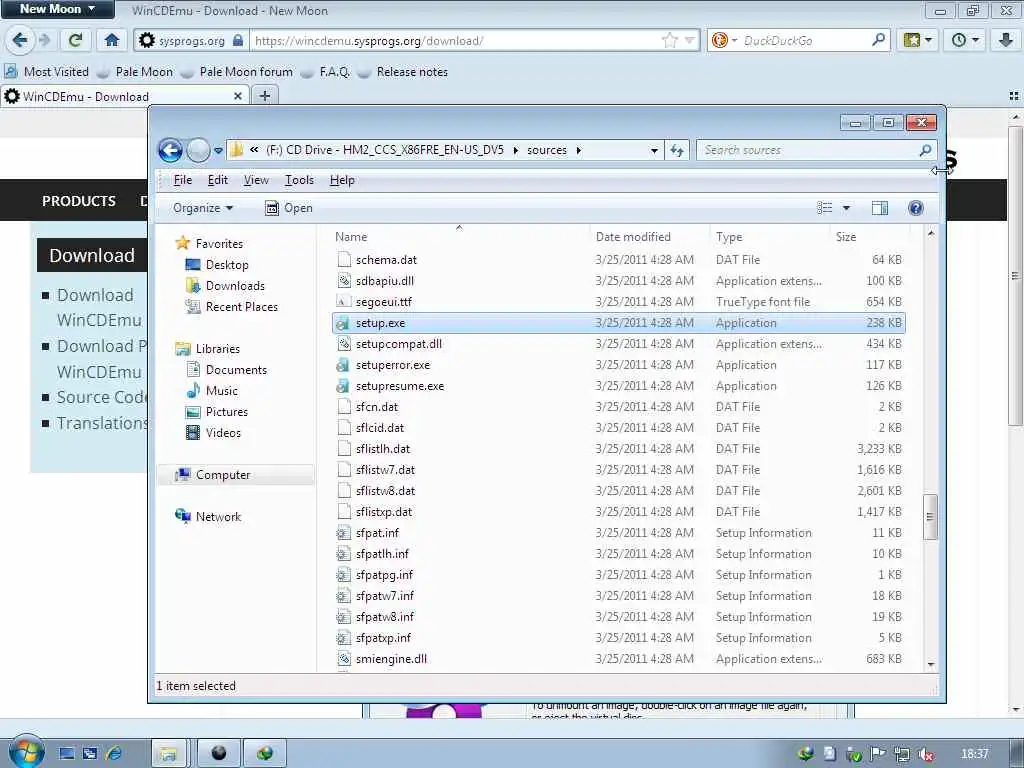Select Downloads in the navigation pane
Image resolution: width=1024 pixels, height=768 pixels.
225,285
